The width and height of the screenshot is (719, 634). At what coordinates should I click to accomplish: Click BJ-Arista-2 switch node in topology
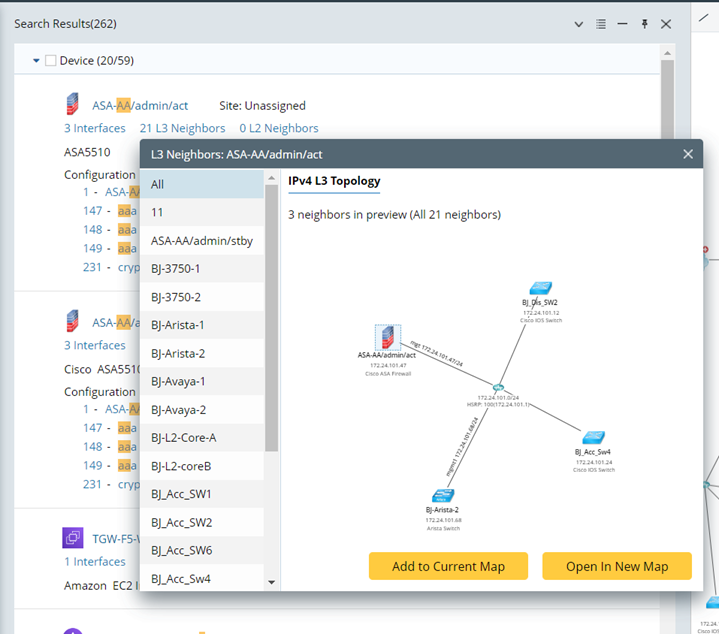click(x=443, y=496)
